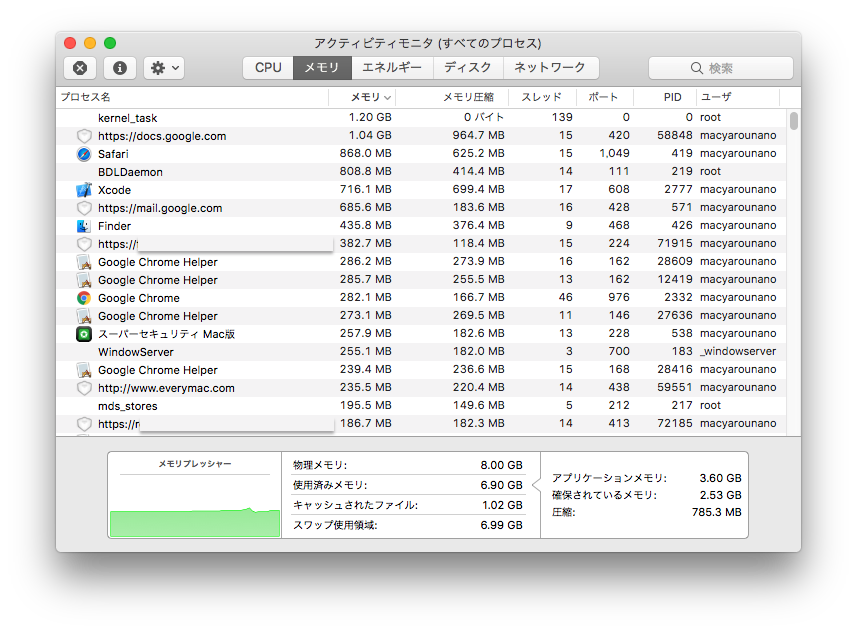Click the https://mail.google.com process name
The image size is (857, 632).
(x=160, y=208)
